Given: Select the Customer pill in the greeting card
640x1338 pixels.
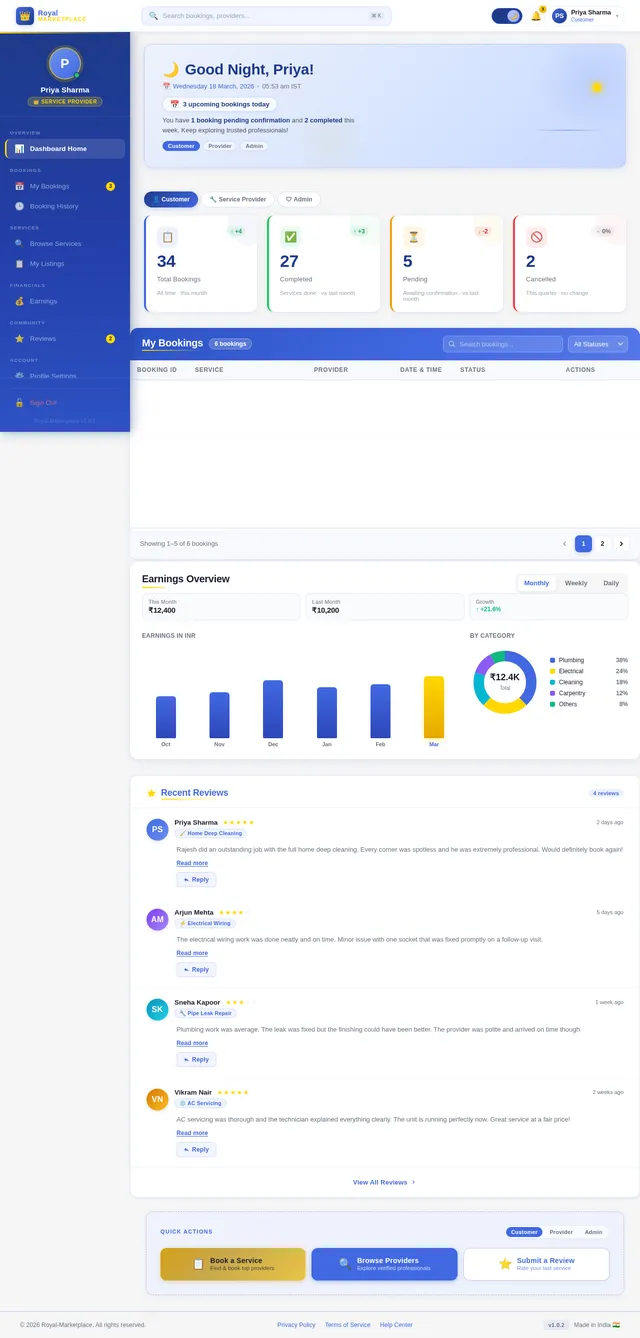Looking at the screenshot, I should 181,146.
